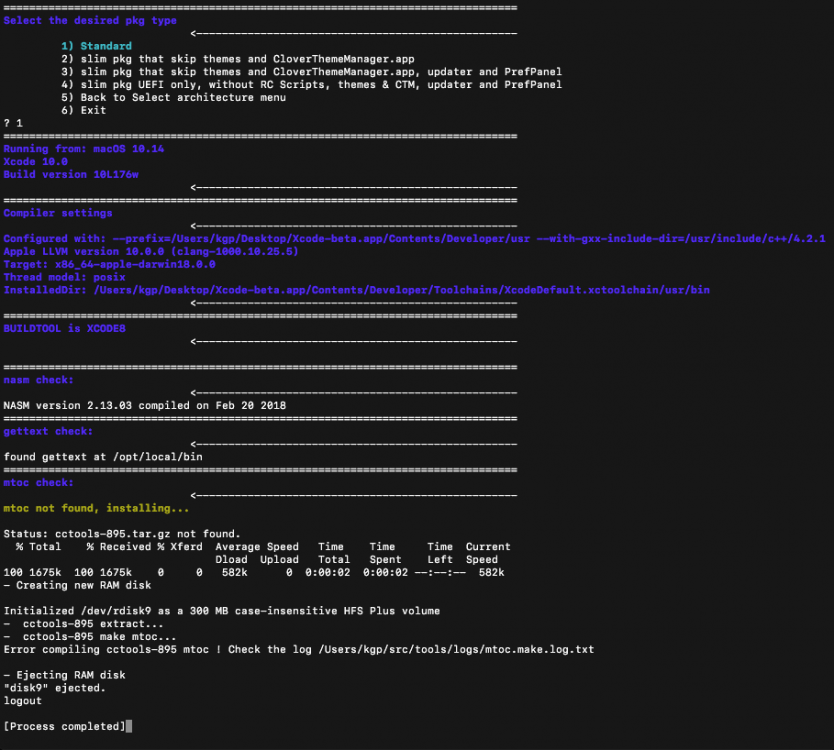Click option 2 slim pkg skip themes line
This screenshot has width=834, height=750.
(238, 59)
